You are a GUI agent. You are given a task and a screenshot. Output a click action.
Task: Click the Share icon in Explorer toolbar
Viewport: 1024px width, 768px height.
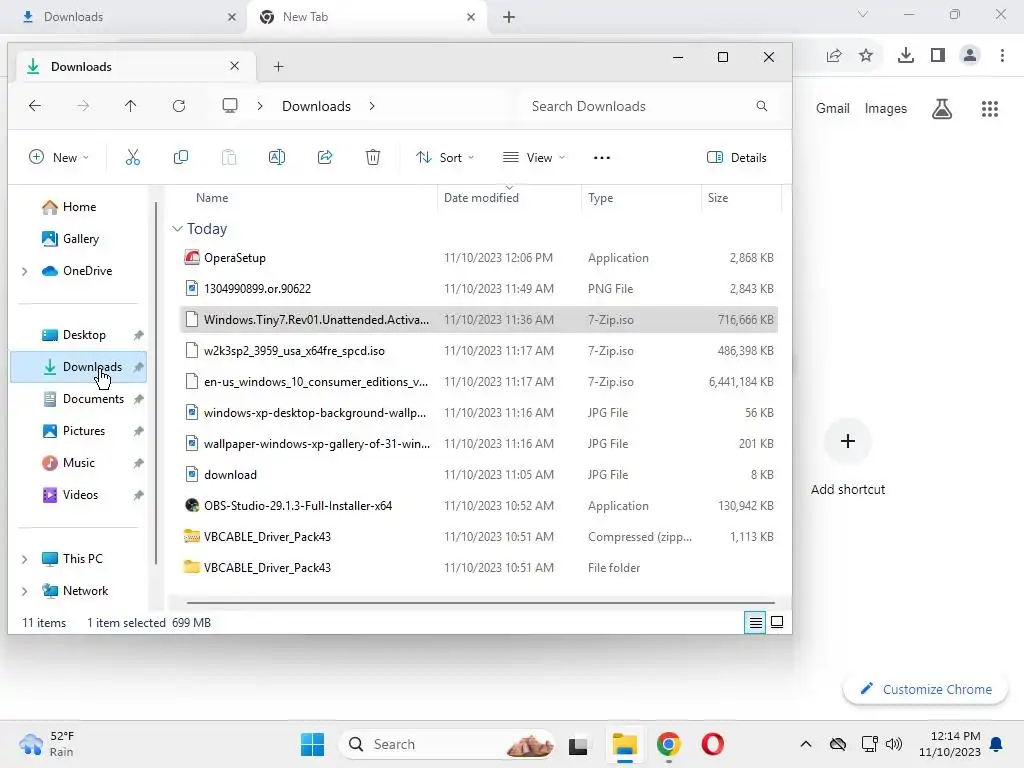[325, 157]
